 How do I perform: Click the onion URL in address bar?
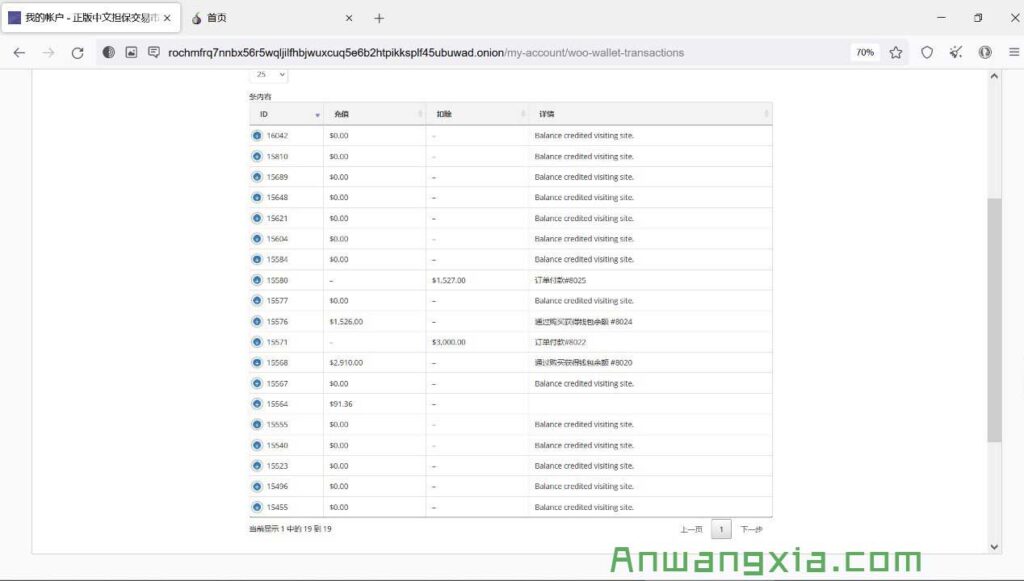pos(426,53)
